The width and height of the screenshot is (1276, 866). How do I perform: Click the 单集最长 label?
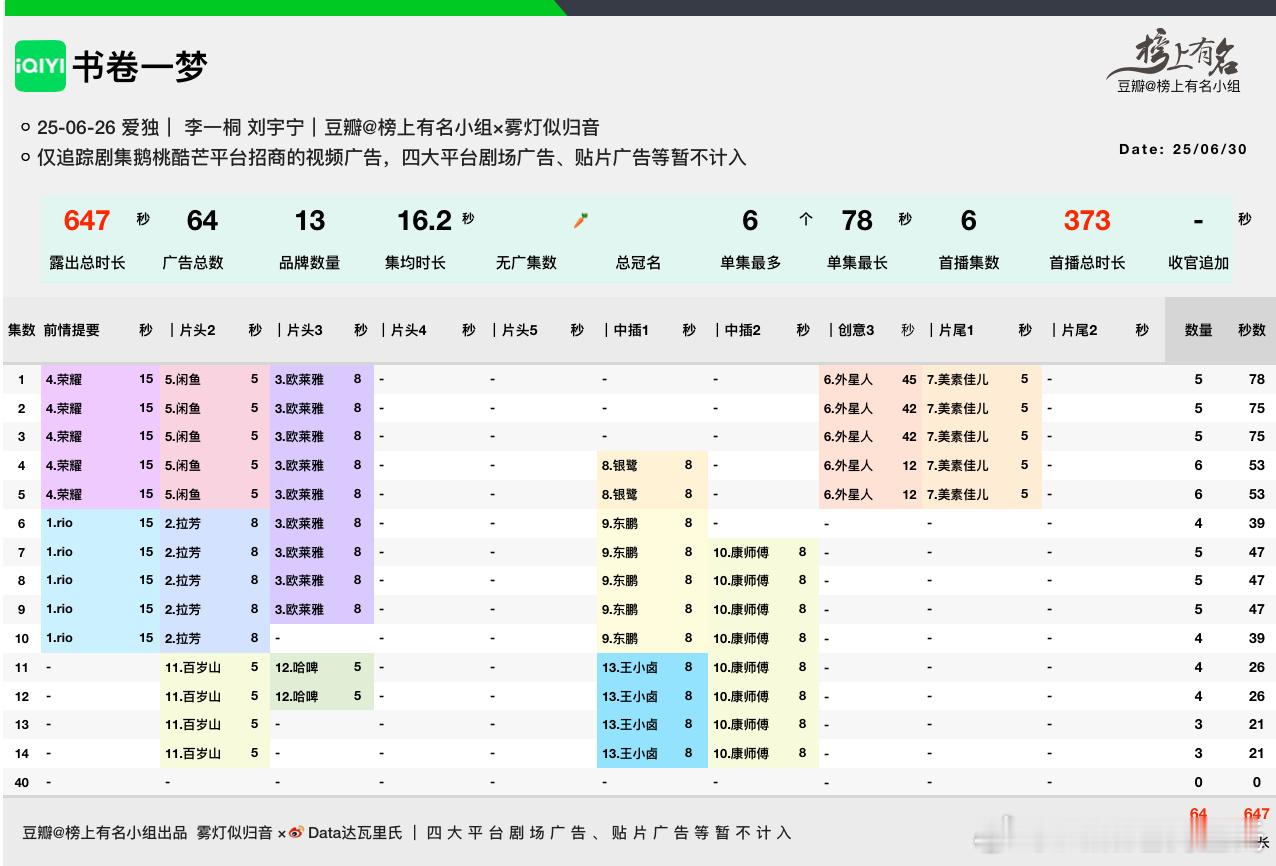pyautogui.click(x=857, y=263)
